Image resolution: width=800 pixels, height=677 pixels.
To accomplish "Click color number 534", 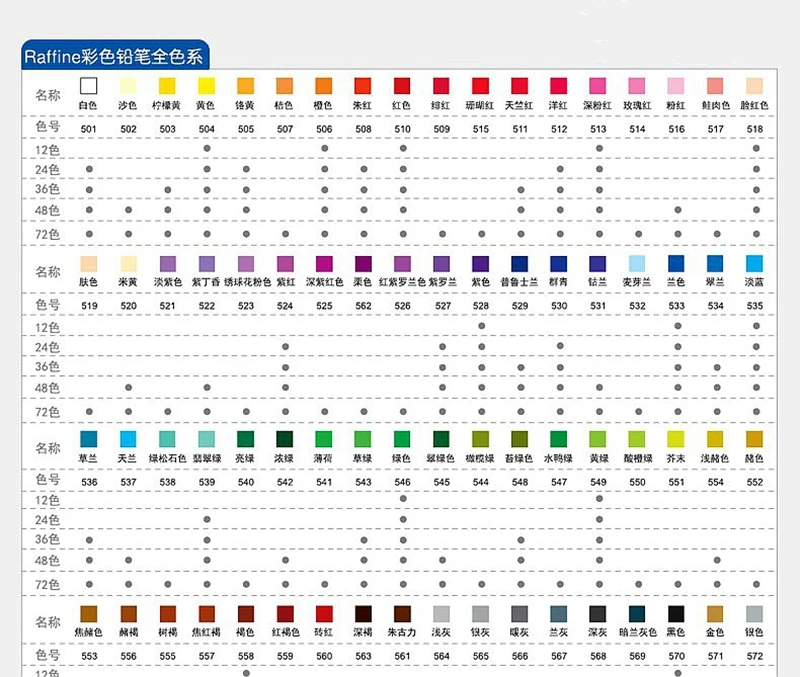I will point(715,306).
